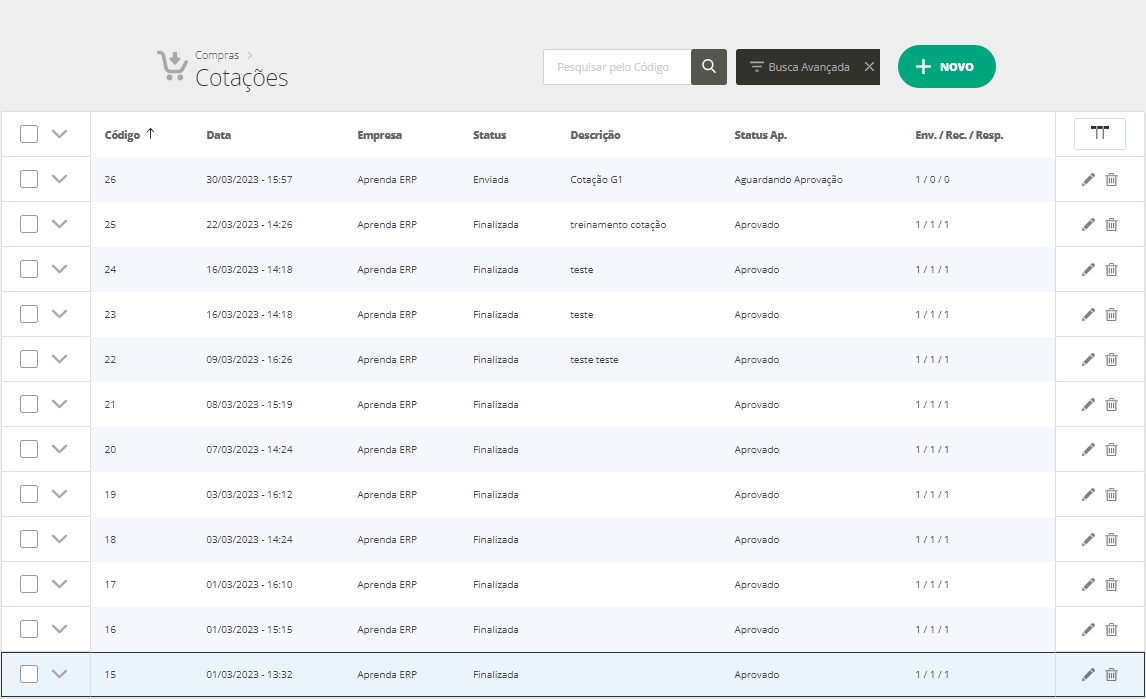
Task: Open the header bulk actions chevron dropdown
Action: point(59,134)
